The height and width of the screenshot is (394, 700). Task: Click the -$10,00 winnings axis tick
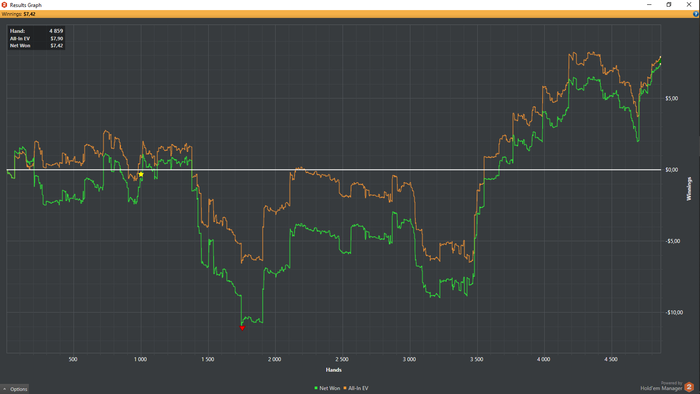pos(674,312)
